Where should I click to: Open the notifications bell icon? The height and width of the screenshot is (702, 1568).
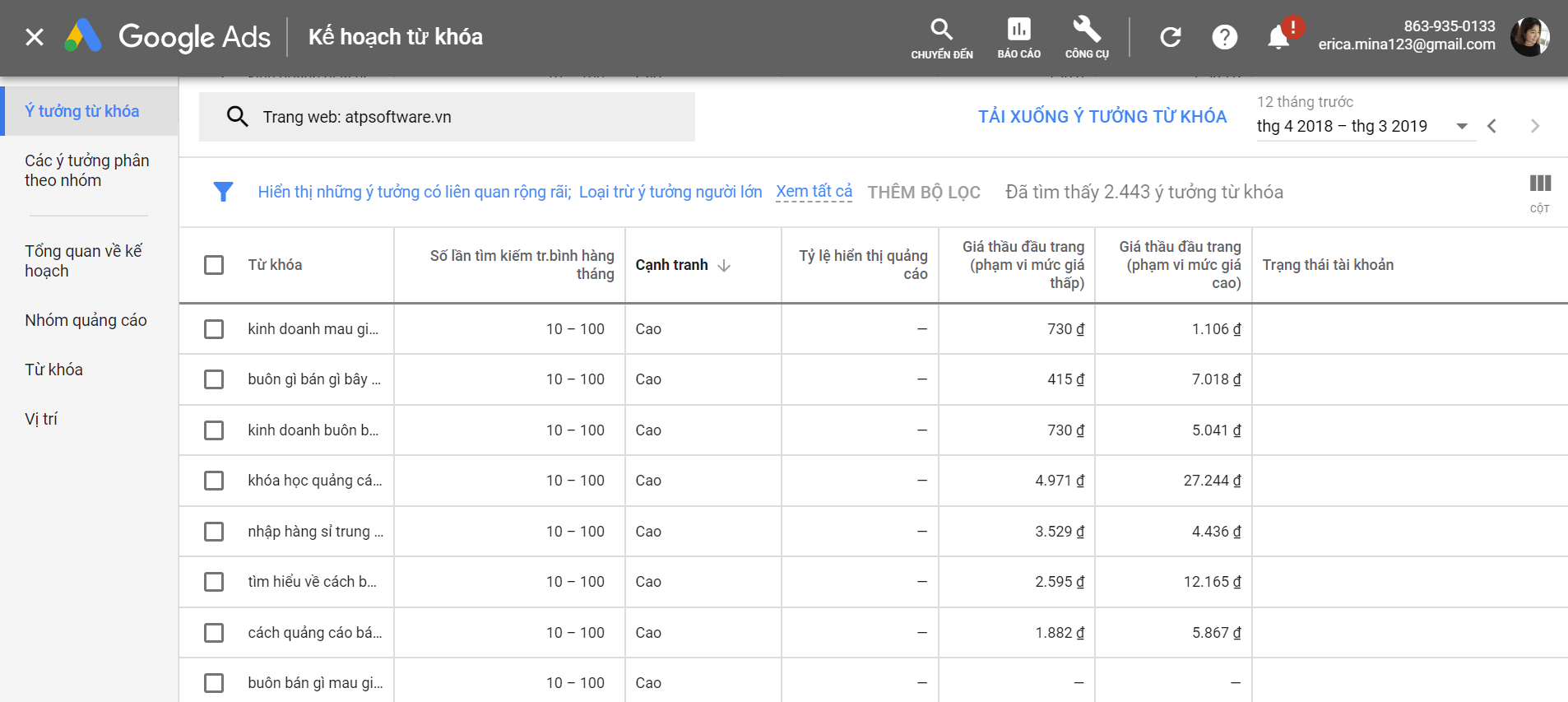[1278, 37]
